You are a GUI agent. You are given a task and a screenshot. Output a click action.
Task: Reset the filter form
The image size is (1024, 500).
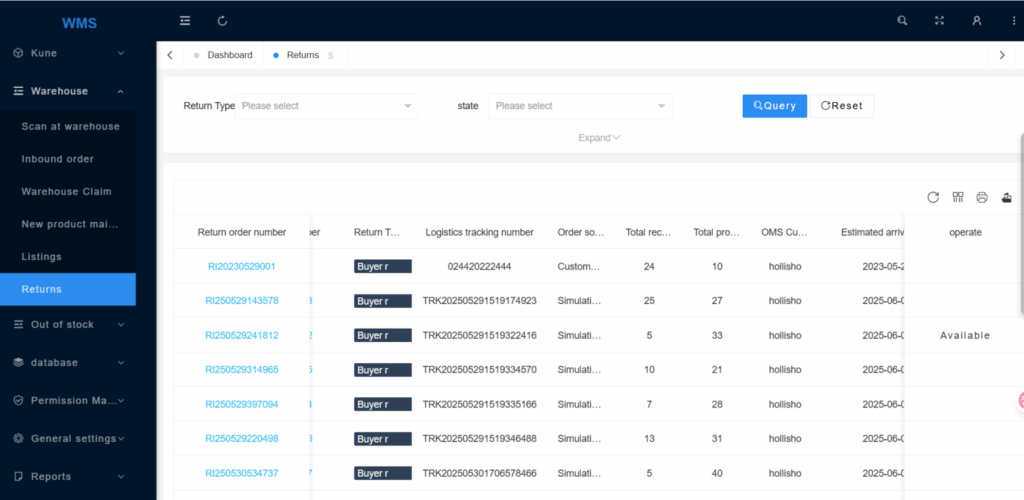(x=841, y=106)
